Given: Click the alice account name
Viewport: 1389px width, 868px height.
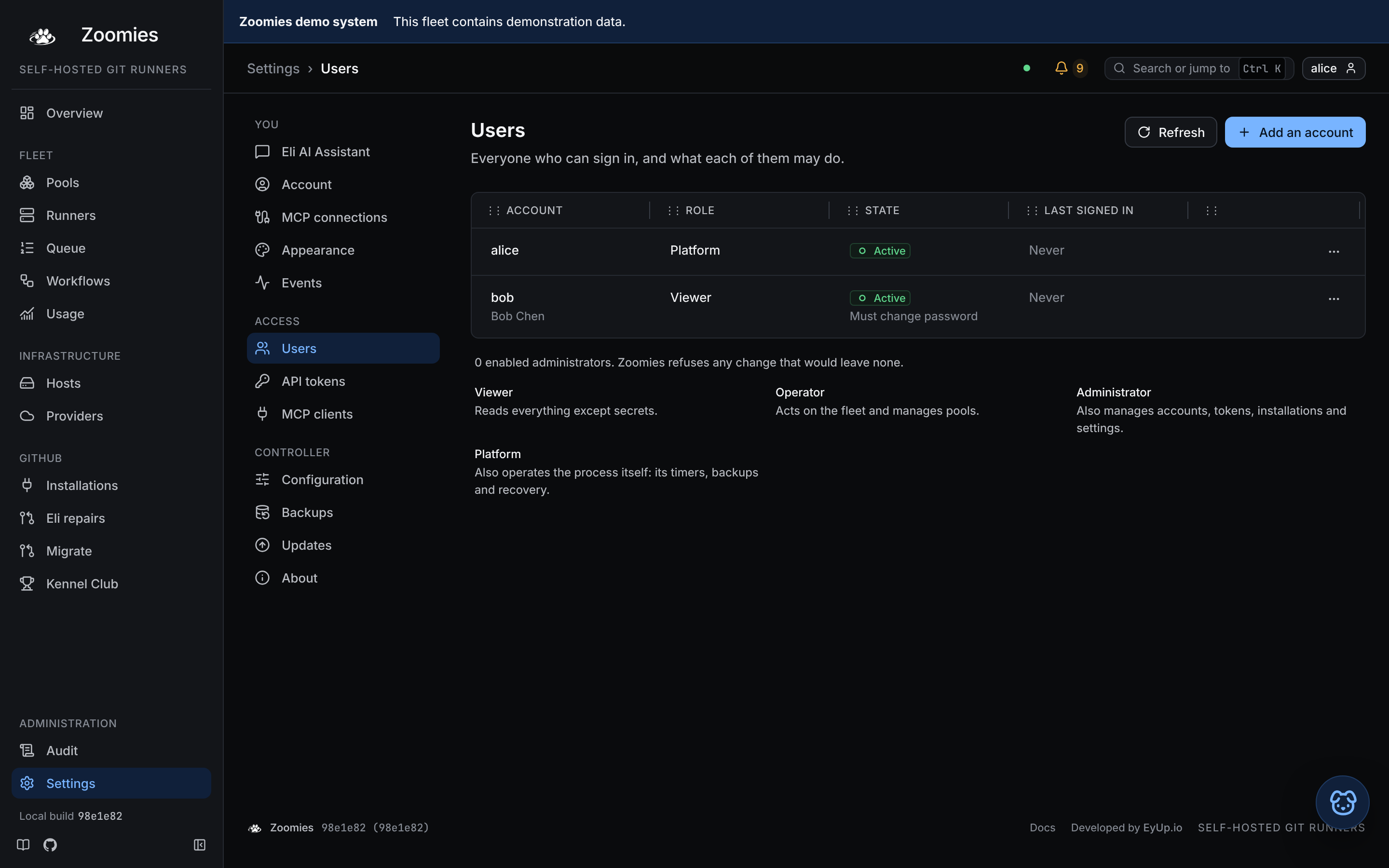Looking at the screenshot, I should [504, 250].
